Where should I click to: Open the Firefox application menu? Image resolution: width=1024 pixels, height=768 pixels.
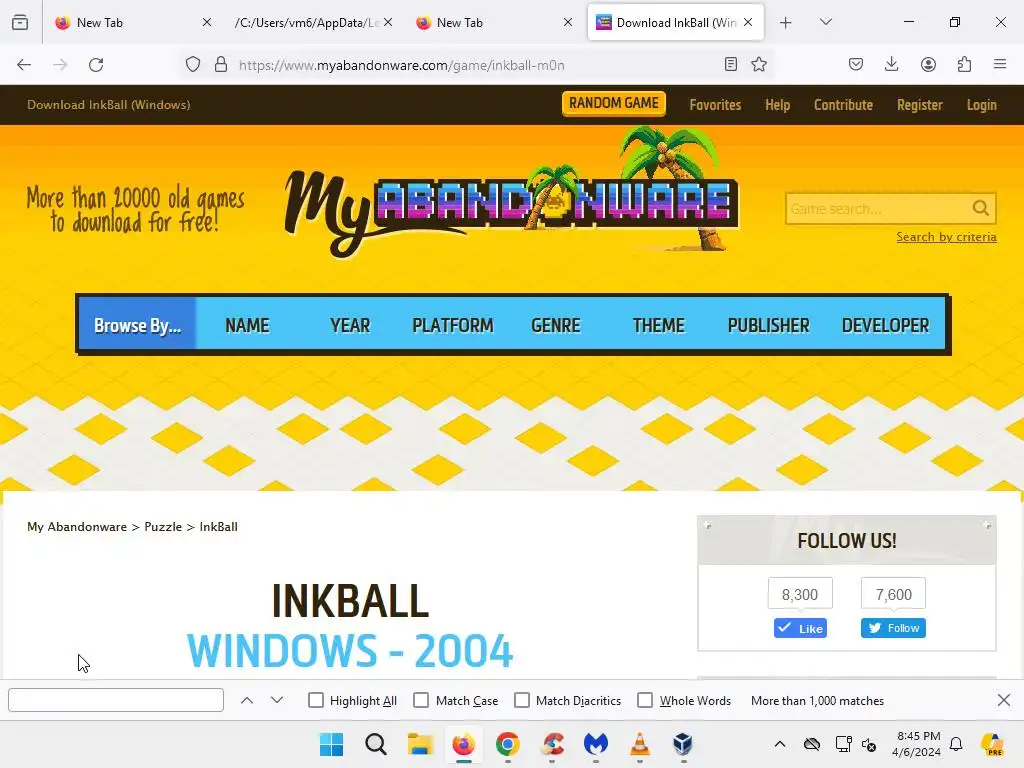point(1000,64)
